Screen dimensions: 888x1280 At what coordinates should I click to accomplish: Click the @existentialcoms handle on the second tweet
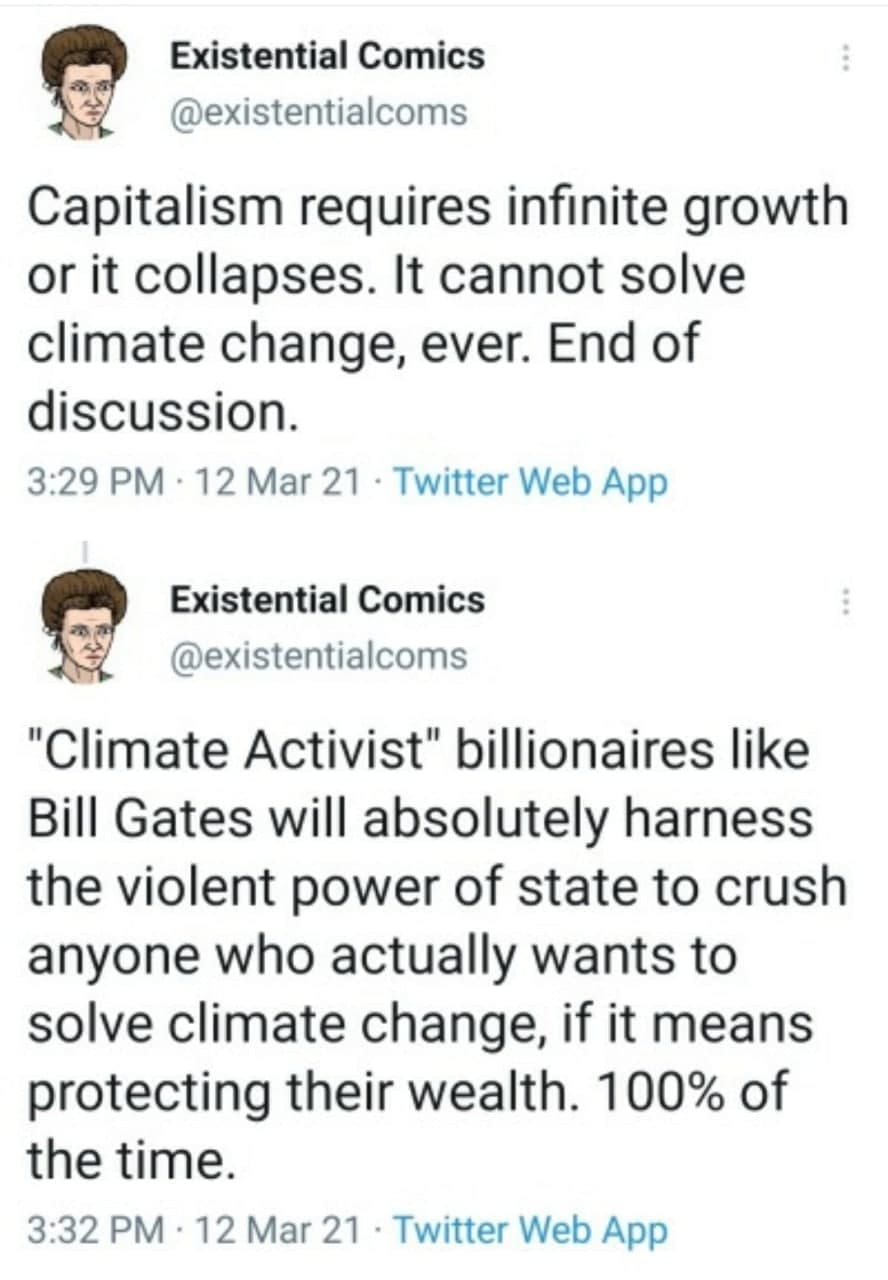click(x=319, y=656)
